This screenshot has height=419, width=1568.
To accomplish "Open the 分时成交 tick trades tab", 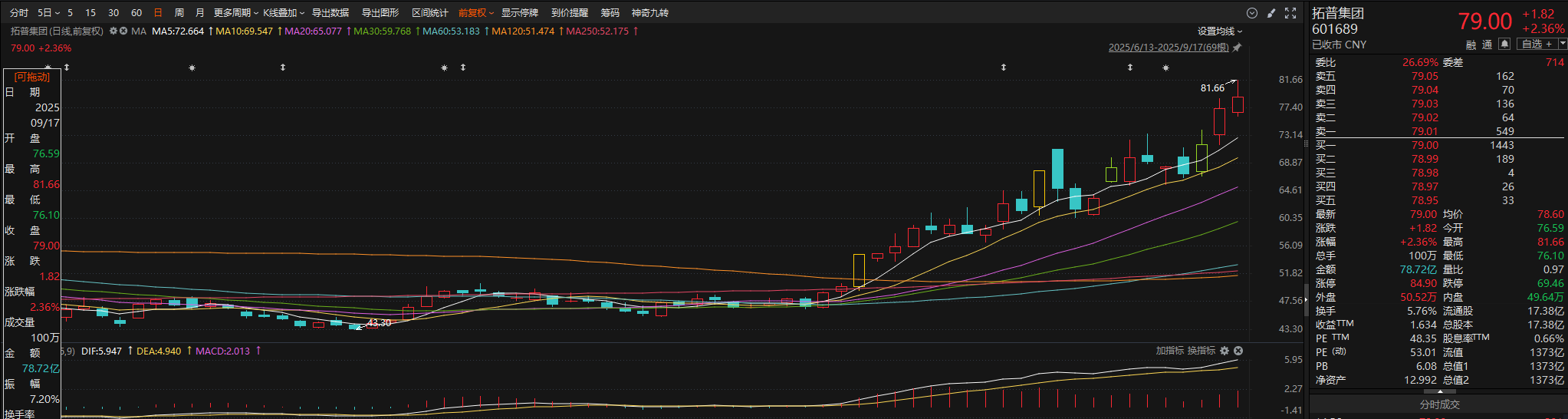I will [x=1439, y=404].
